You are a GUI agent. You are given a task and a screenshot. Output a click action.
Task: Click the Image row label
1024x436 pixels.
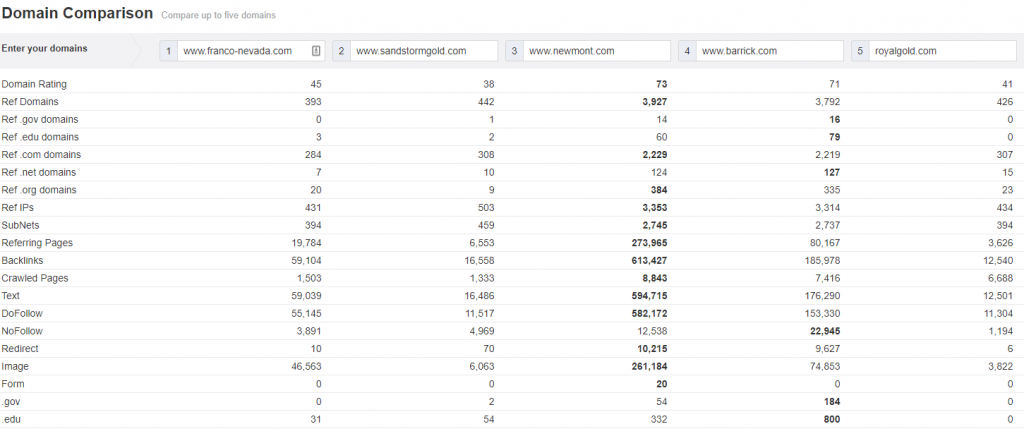pos(15,366)
